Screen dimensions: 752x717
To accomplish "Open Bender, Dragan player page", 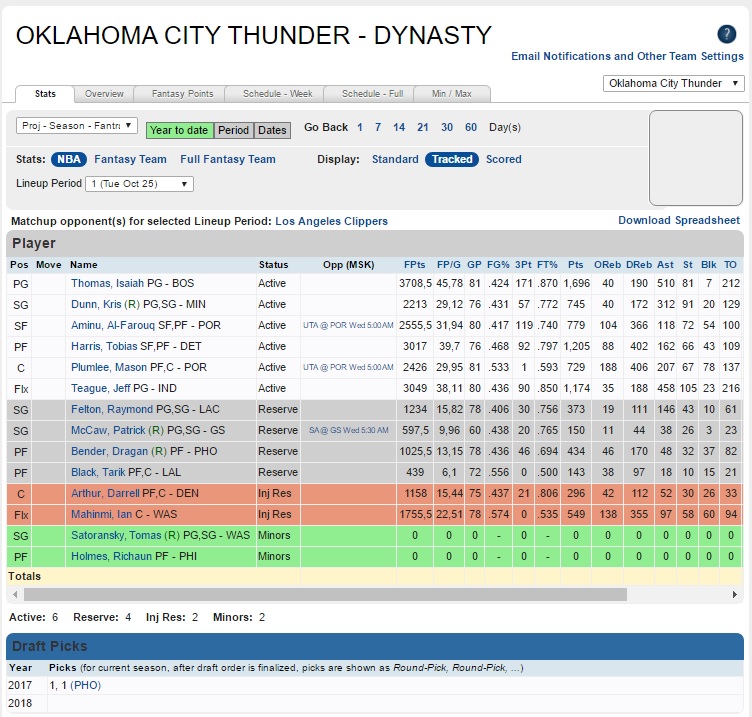I will 109,451.
